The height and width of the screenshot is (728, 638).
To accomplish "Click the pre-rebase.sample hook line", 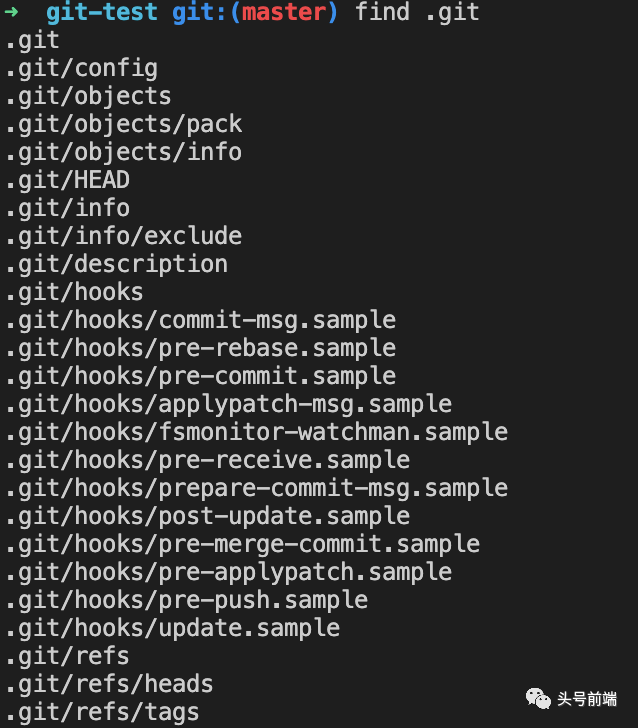I will 201,348.
